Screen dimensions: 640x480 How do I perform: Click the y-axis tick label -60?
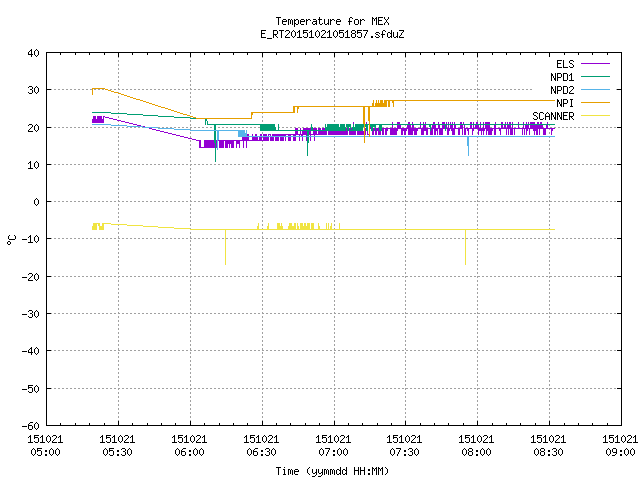[x=31, y=426]
